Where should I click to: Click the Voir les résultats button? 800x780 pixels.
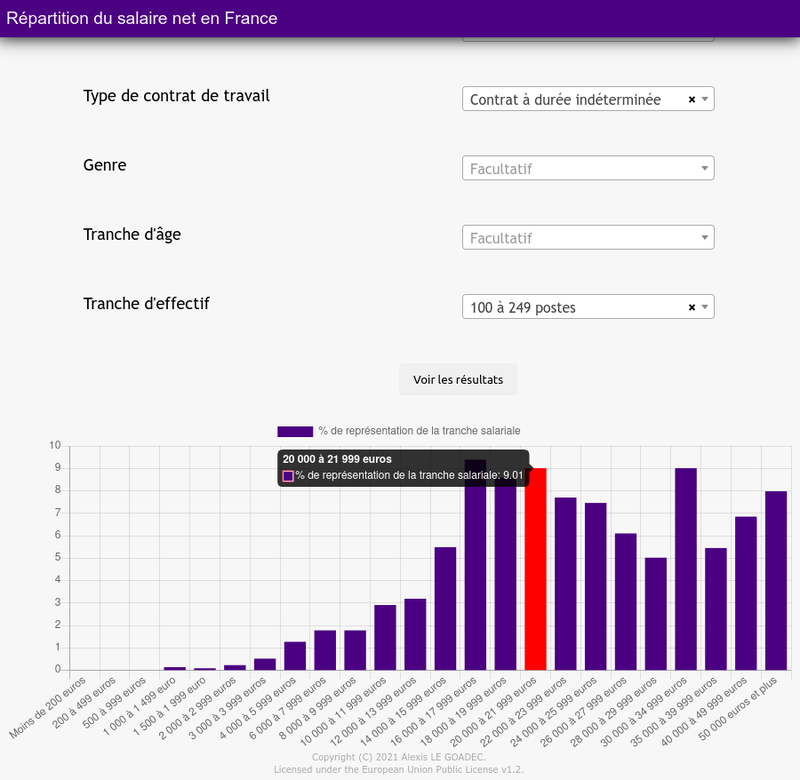(458, 380)
